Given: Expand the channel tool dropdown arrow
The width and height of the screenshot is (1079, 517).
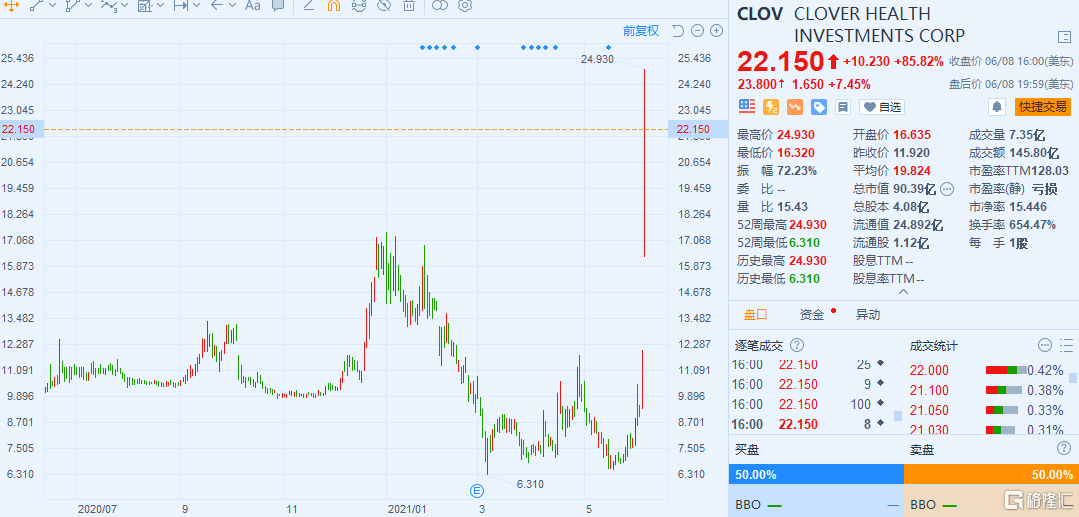Looking at the screenshot, I should [x=88, y=6].
